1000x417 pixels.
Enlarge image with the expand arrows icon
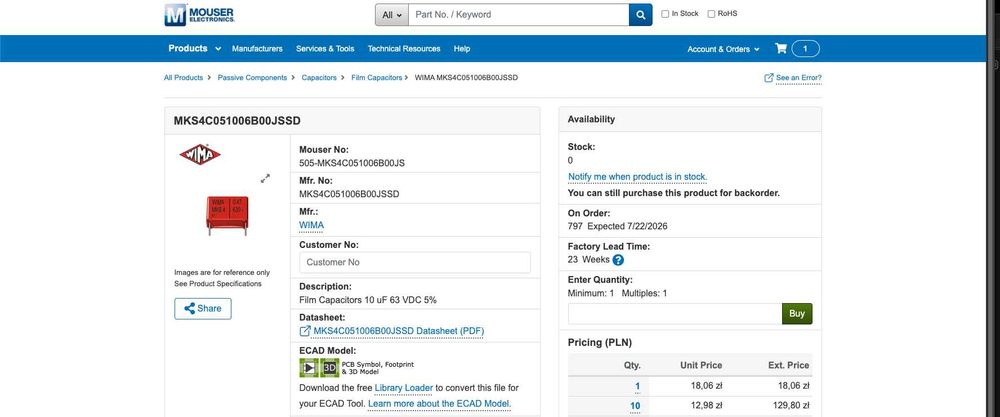click(265, 179)
